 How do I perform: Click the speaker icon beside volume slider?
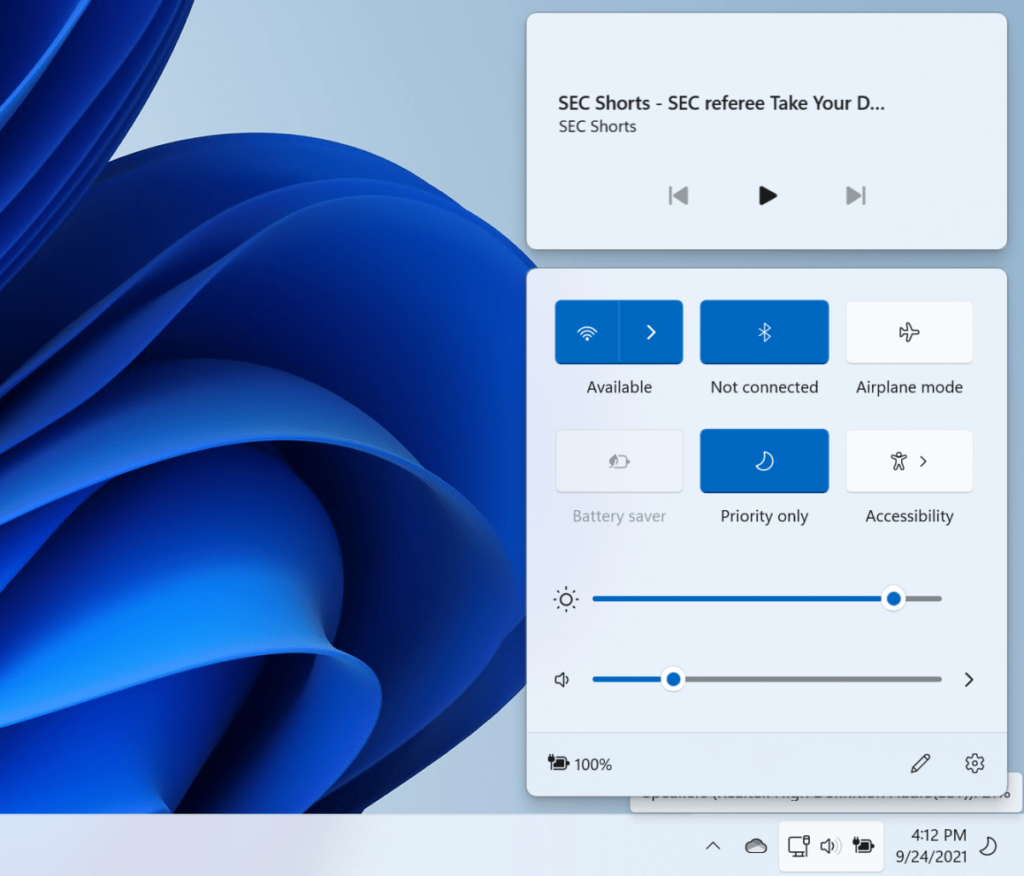(562, 679)
